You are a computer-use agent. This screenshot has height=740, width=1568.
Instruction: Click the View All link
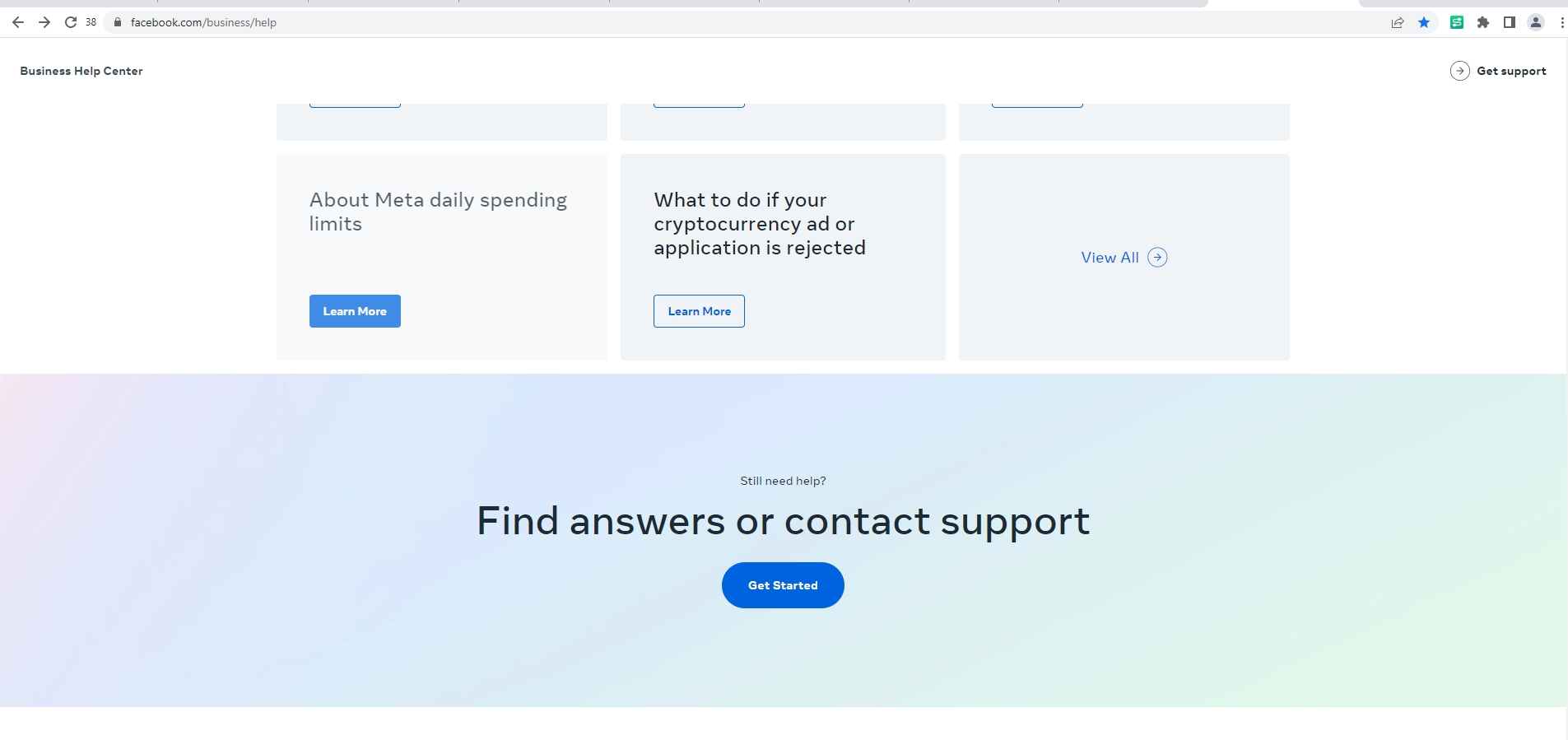[1110, 258]
